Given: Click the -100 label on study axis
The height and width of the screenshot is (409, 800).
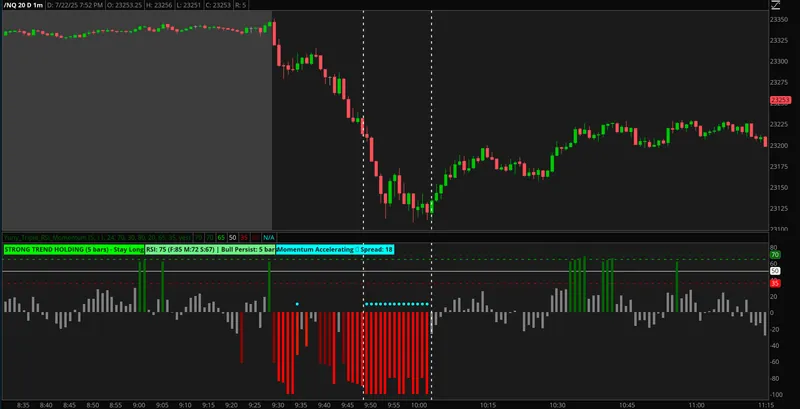Looking at the screenshot, I should (776, 395).
